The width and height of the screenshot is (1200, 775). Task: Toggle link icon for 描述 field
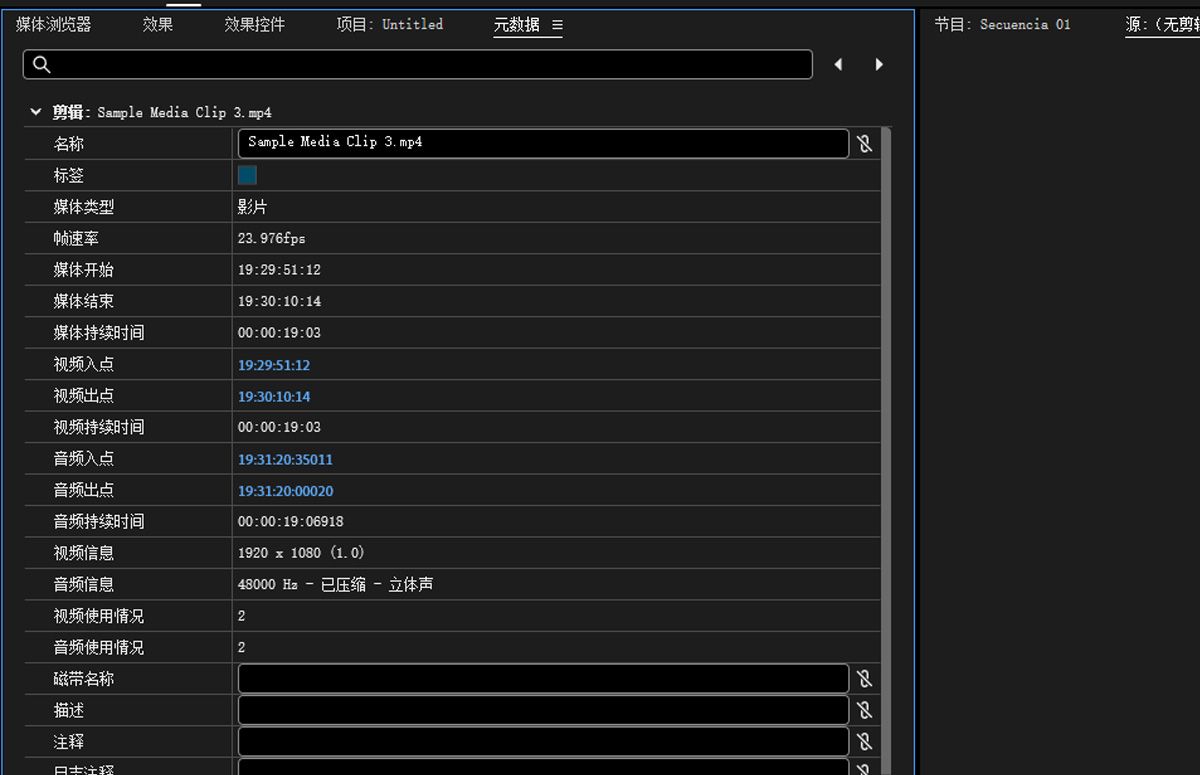(865, 710)
